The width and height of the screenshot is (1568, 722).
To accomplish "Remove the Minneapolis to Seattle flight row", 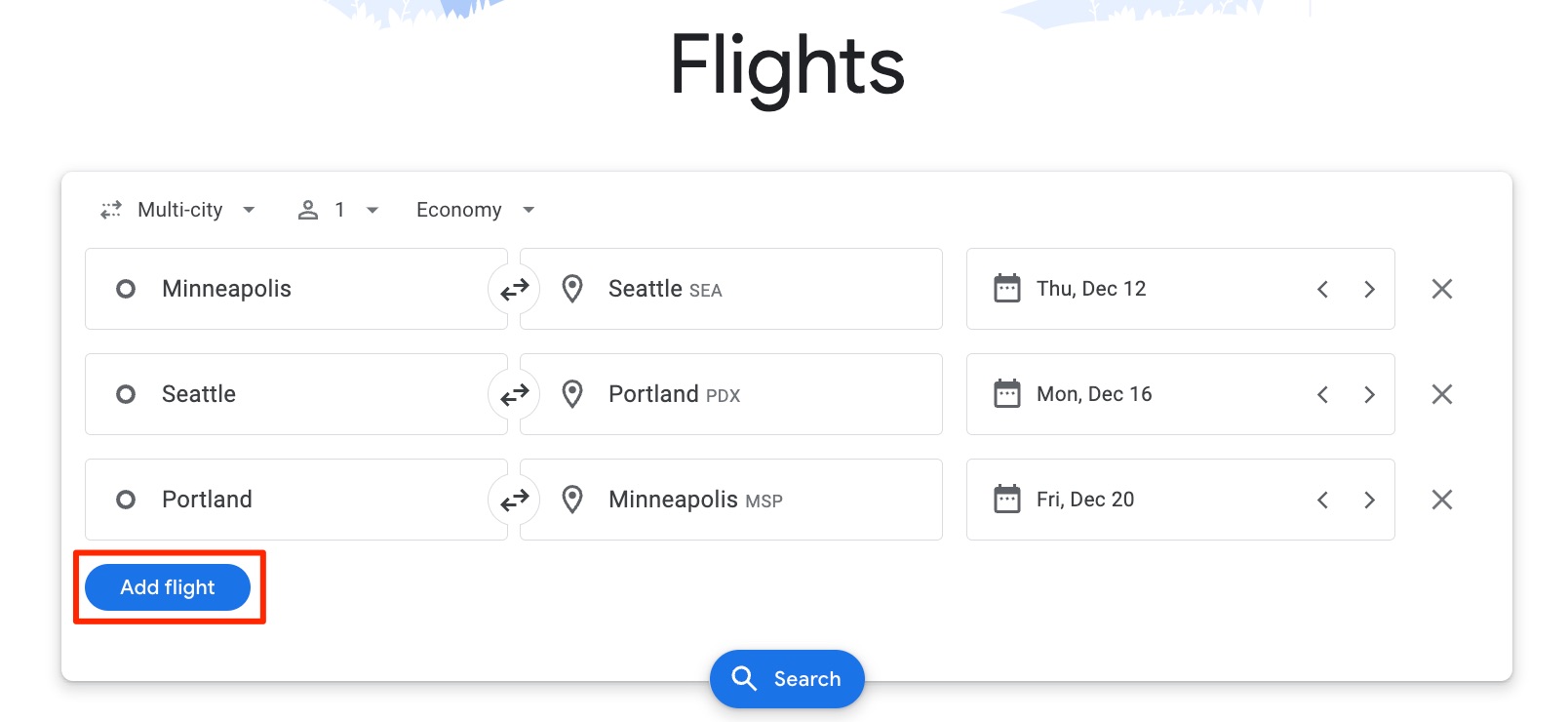I will coord(1442,289).
